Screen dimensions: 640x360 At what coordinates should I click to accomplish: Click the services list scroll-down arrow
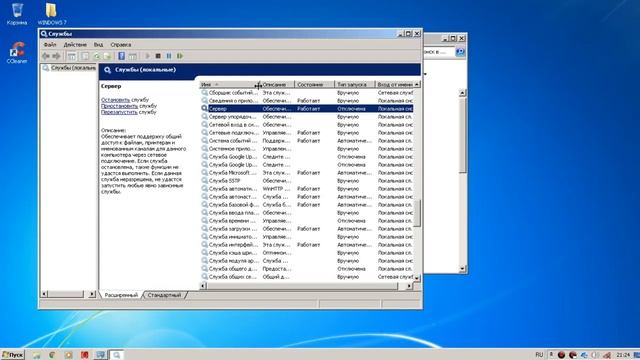[x=417, y=278]
